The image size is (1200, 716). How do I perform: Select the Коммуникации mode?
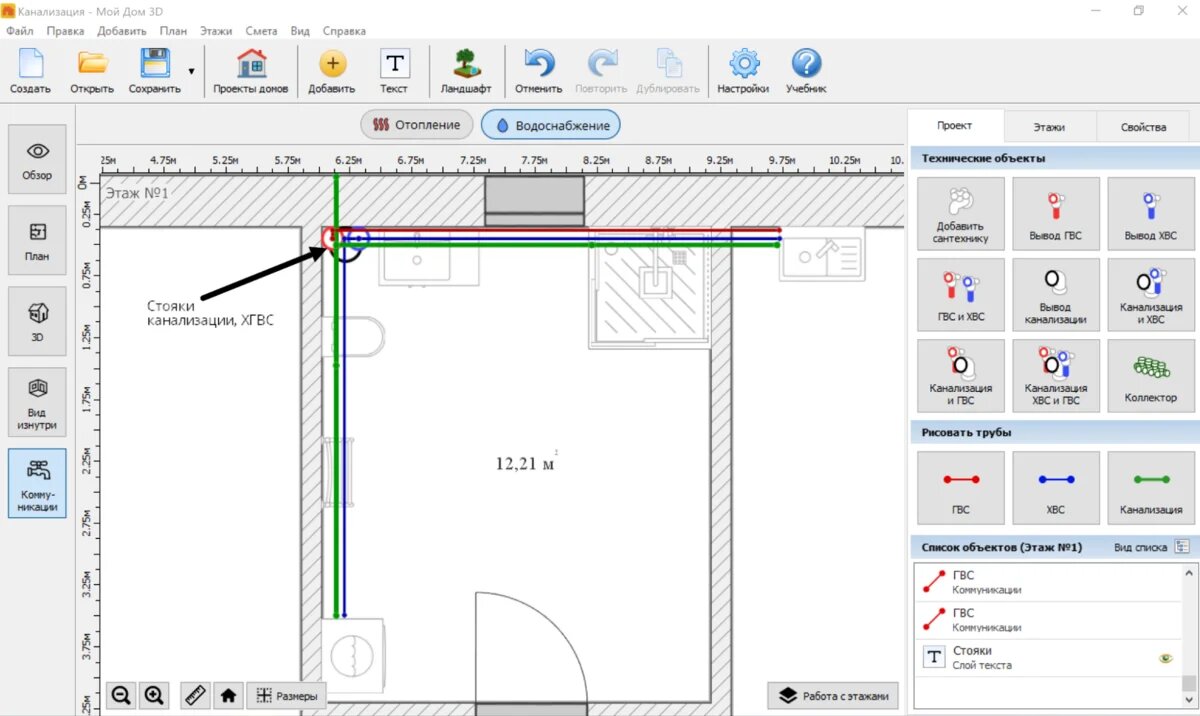coord(37,483)
